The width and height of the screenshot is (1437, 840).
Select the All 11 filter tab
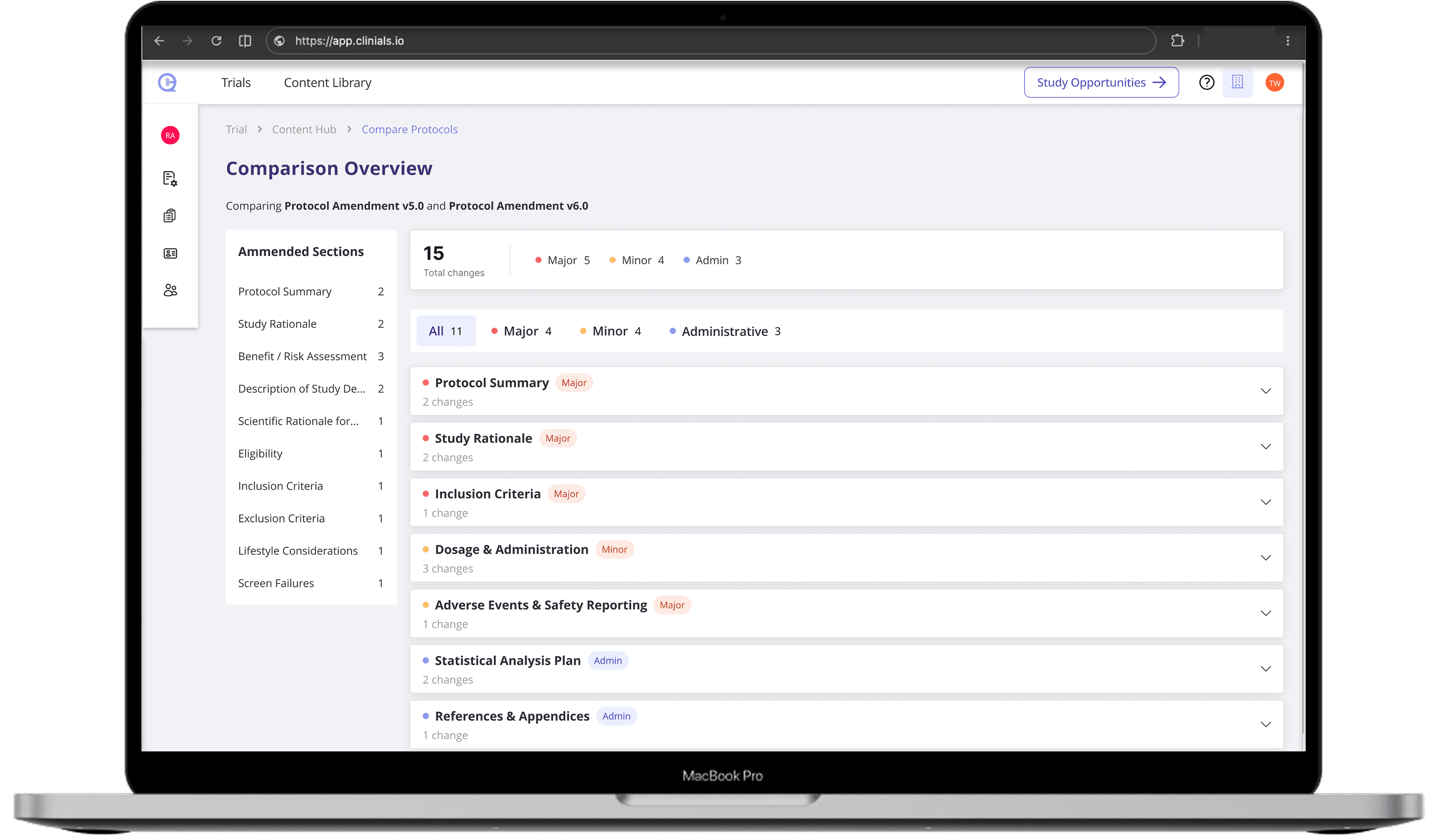[445, 331]
